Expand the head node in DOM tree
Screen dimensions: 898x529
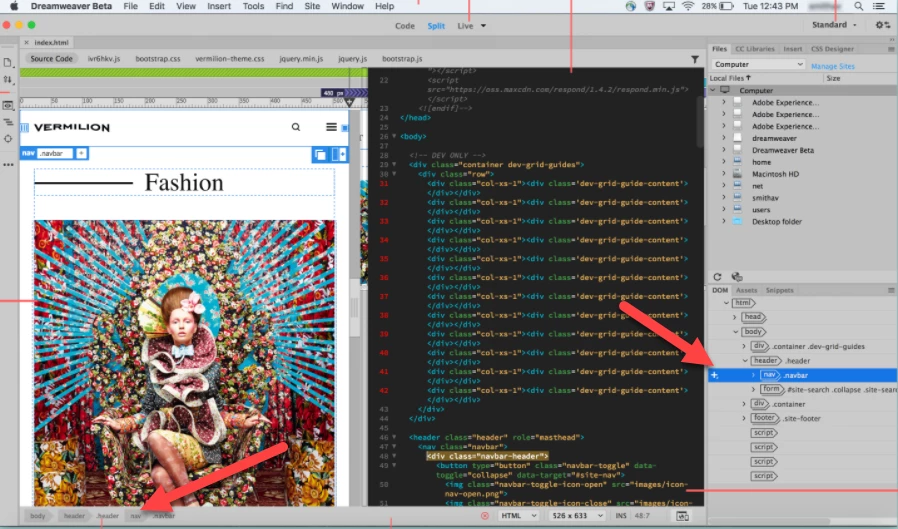[735, 317]
